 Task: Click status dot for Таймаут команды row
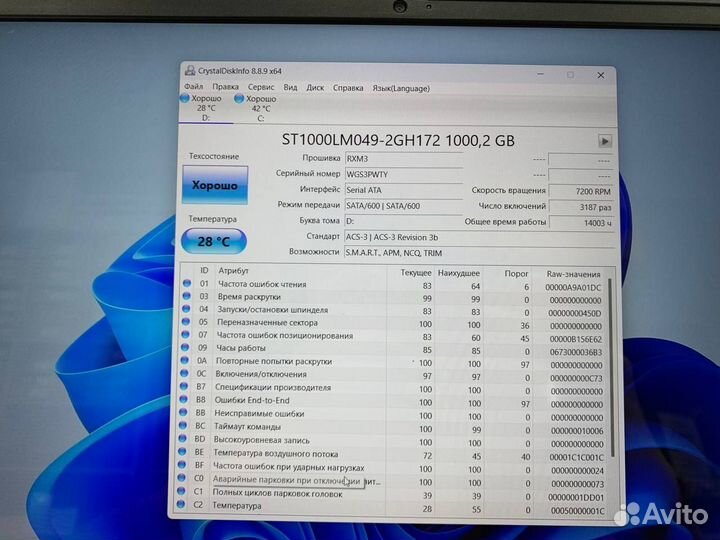(x=182, y=426)
